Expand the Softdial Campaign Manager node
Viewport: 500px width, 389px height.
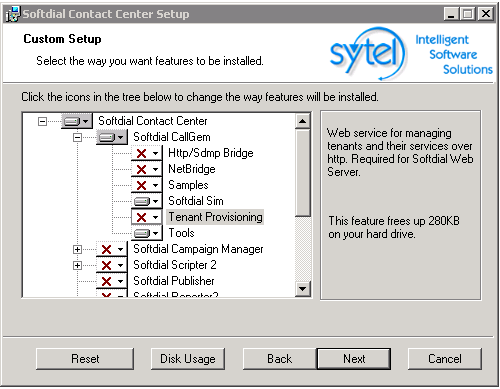click(x=77, y=249)
